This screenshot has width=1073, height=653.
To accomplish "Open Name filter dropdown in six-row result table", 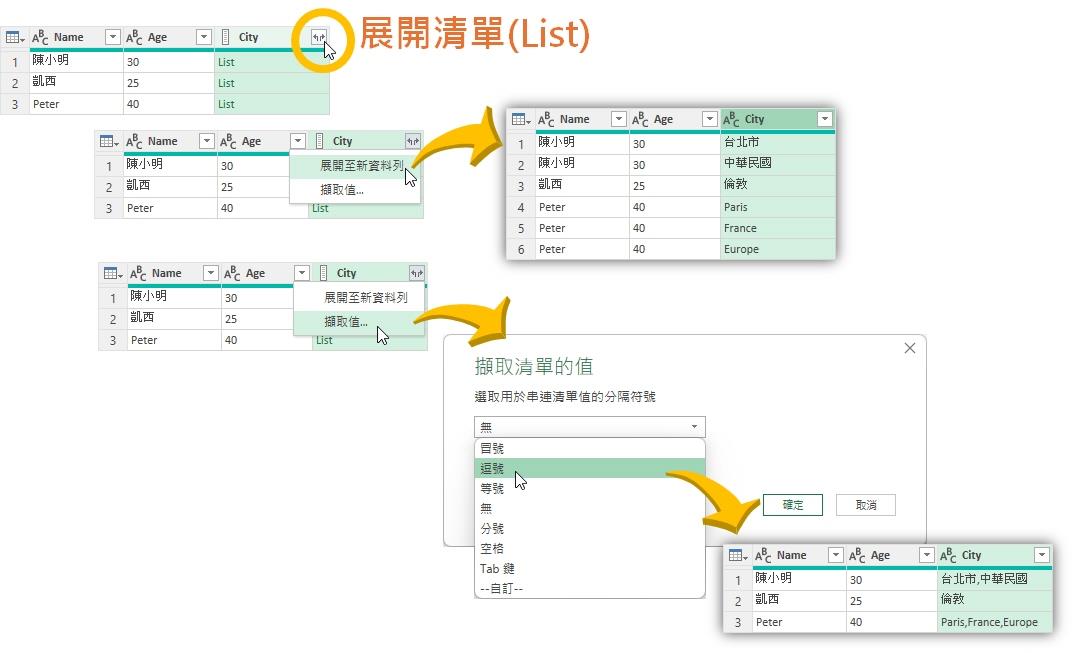I will [x=618, y=120].
